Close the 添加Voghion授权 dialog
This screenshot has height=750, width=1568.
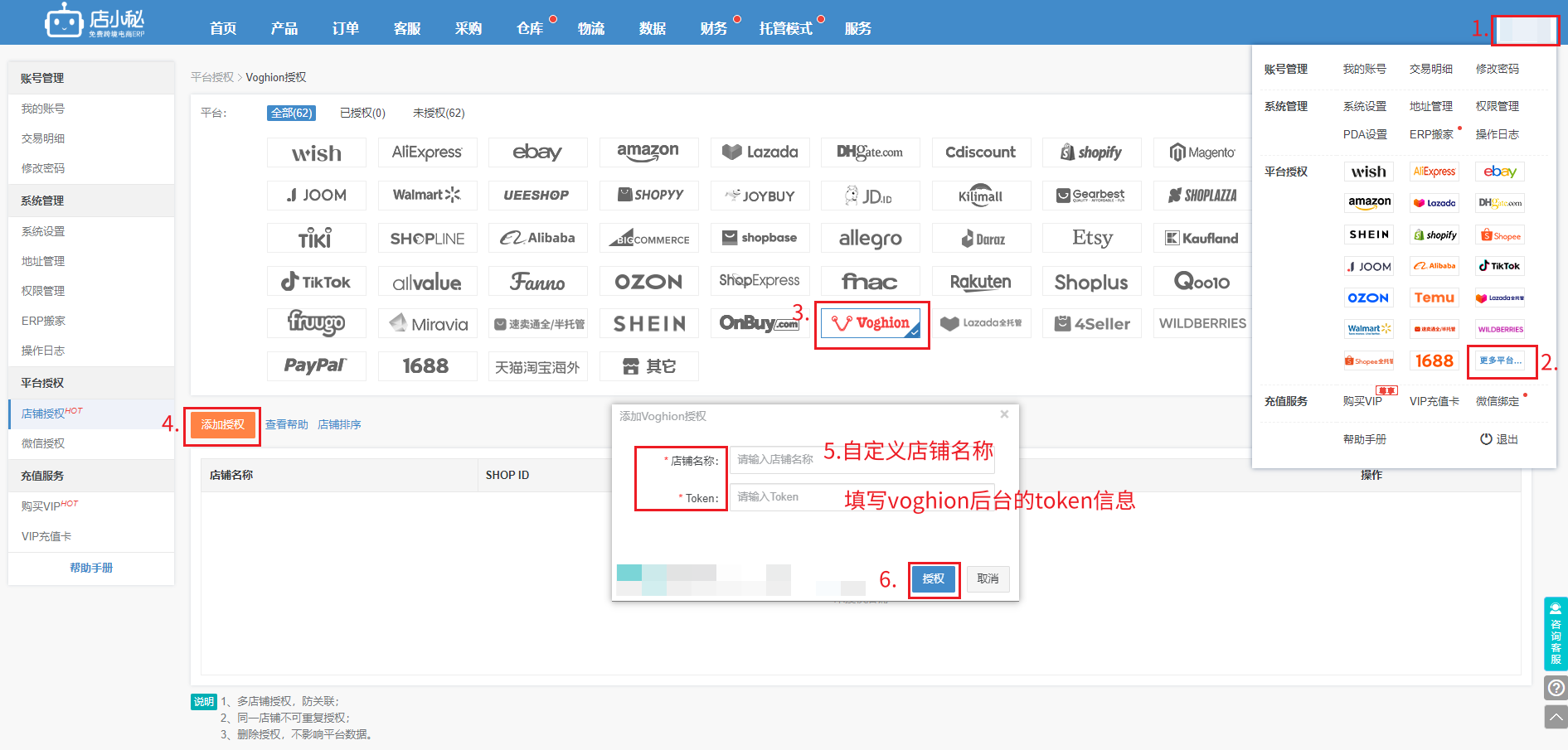(1004, 414)
